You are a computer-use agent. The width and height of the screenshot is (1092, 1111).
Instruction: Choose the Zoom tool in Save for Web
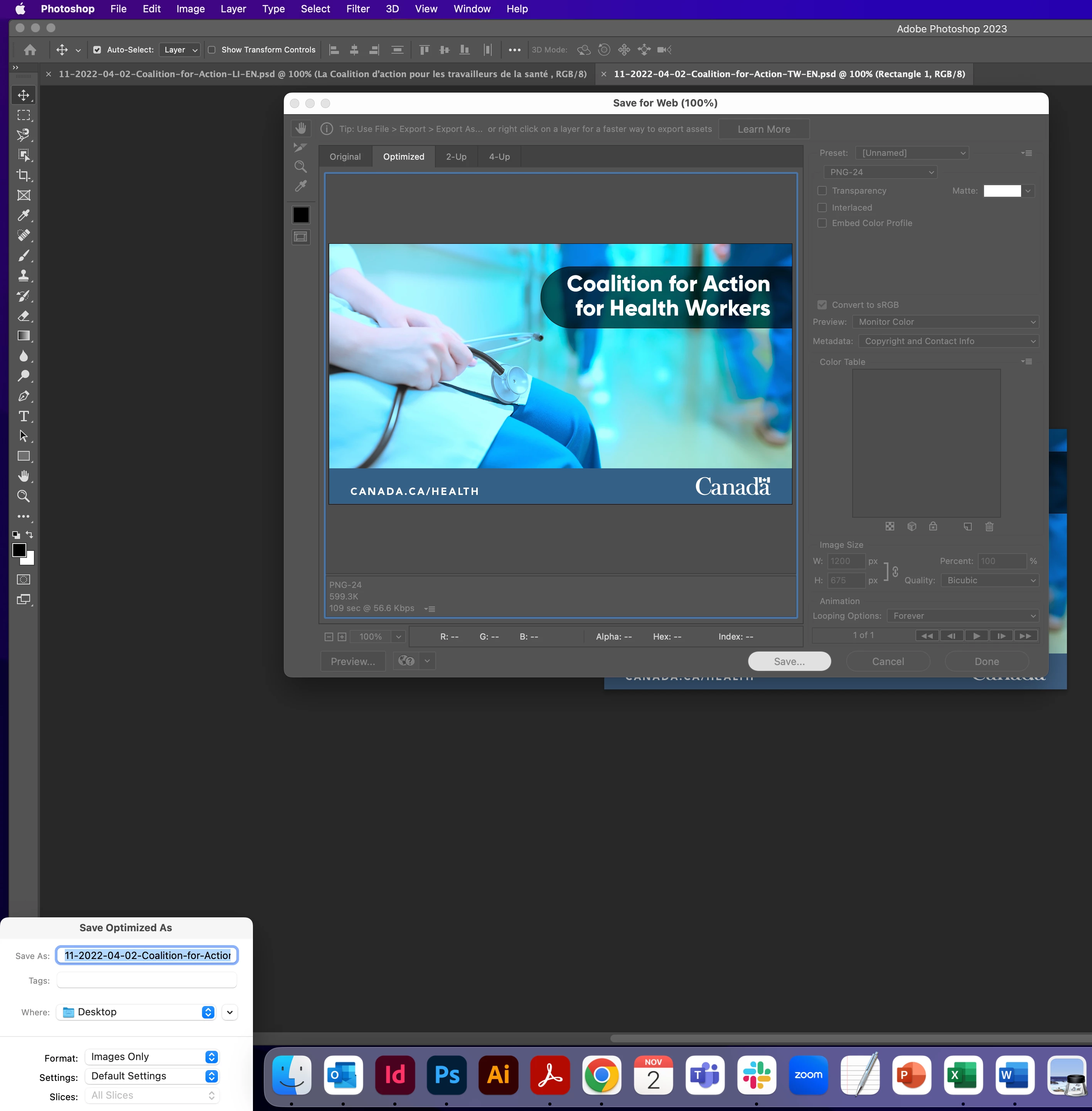tap(300, 167)
